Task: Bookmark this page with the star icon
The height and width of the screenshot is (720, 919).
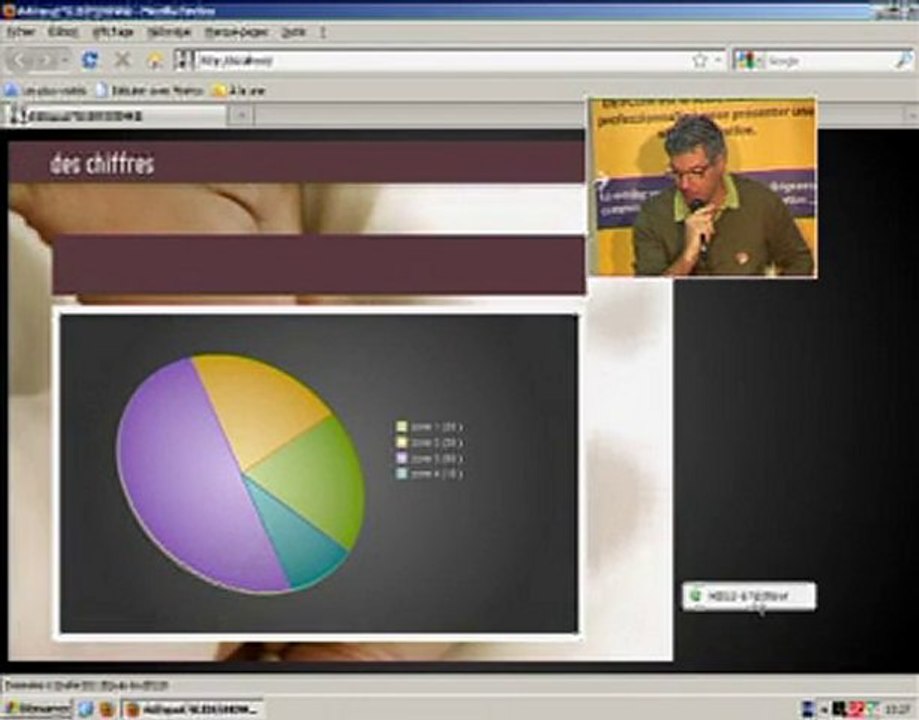Action: pyautogui.click(x=699, y=60)
